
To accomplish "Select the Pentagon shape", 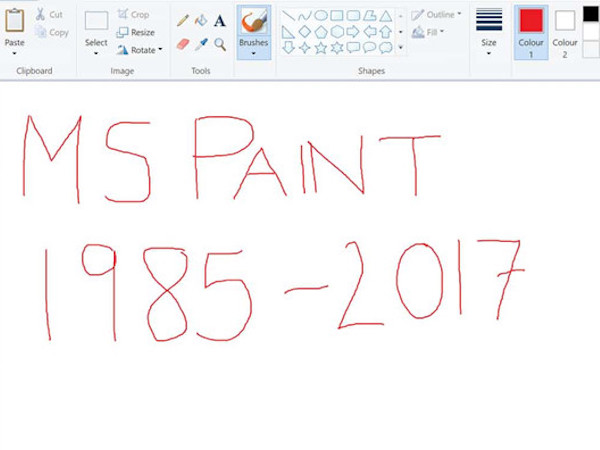I will pos(321,31).
